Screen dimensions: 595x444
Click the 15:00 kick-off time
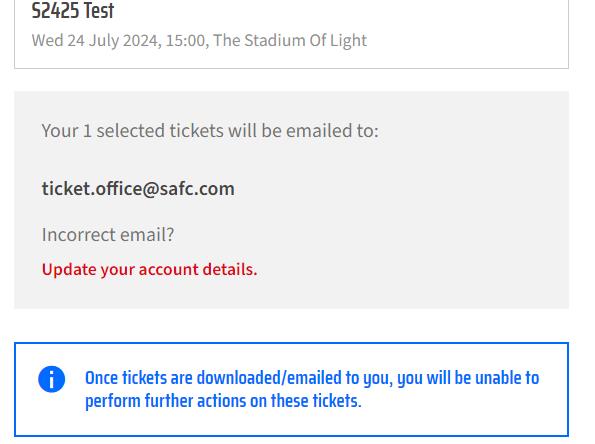click(x=186, y=41)
